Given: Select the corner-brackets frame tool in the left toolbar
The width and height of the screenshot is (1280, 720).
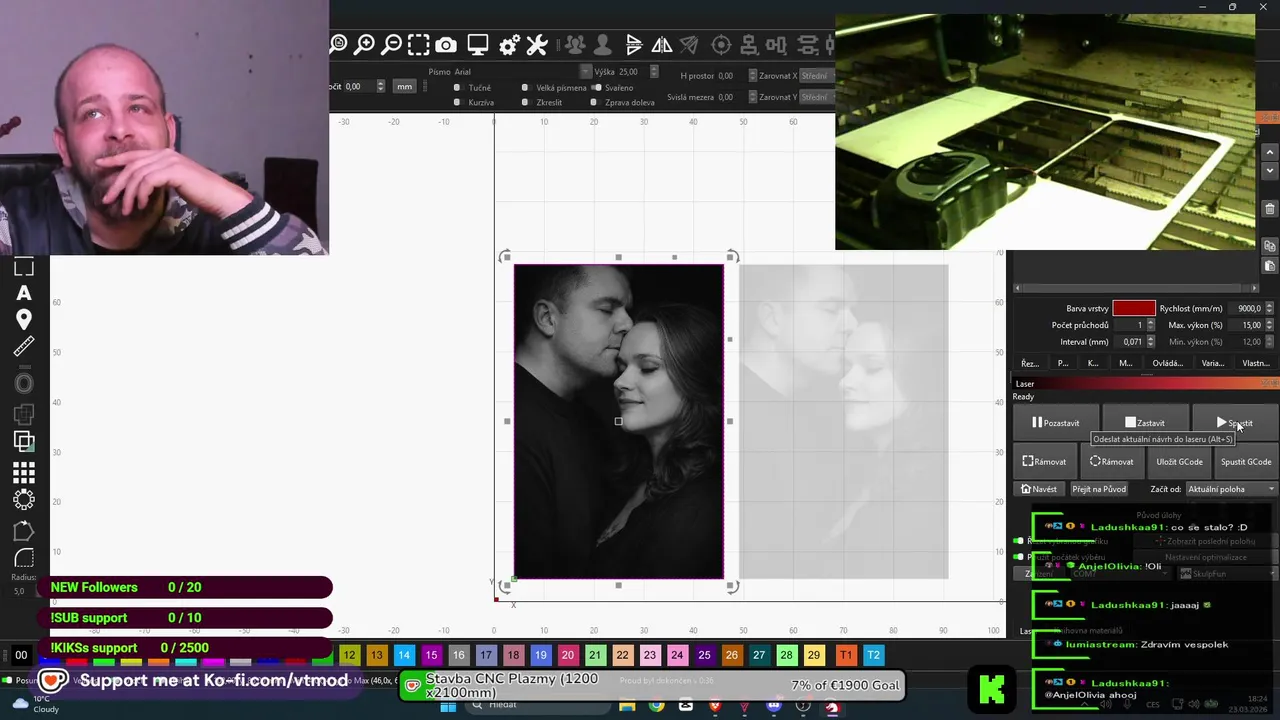Looking at the screenshot, I should [x=24, y=266].
